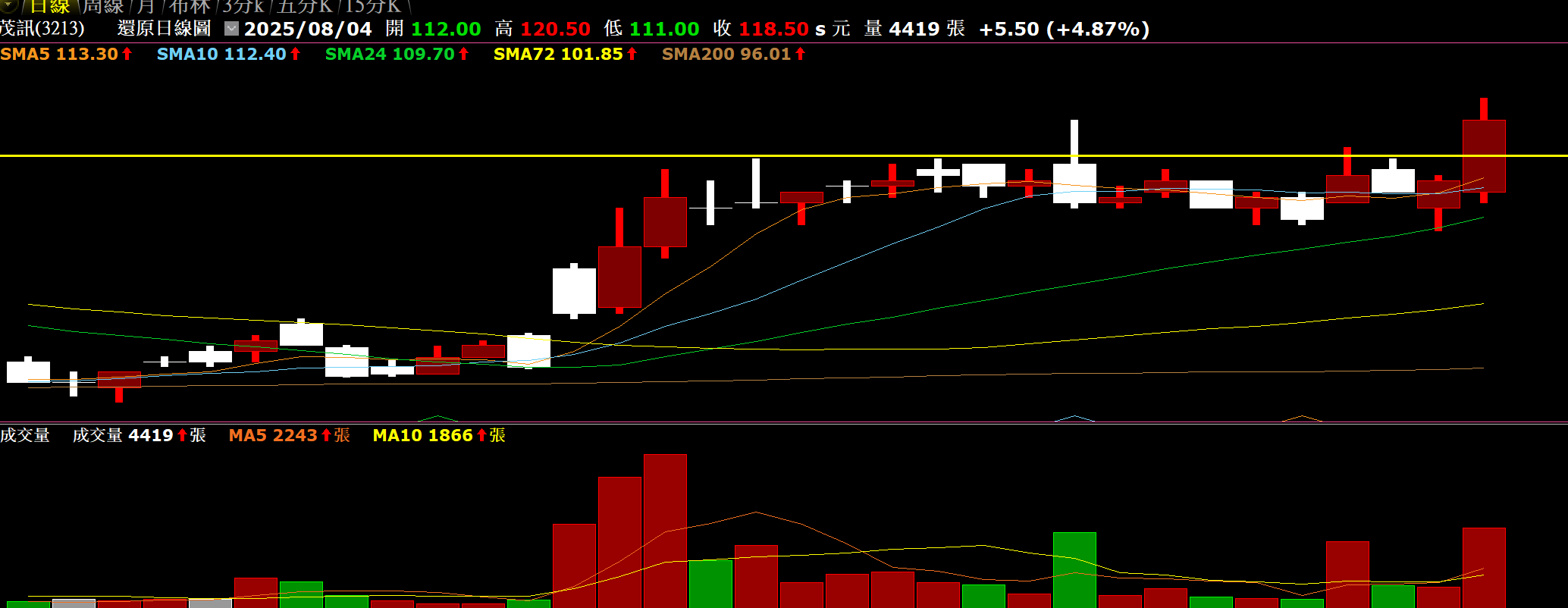
Task: Open the 布林 Bollinger tab
Action: [x=189, y=6]
